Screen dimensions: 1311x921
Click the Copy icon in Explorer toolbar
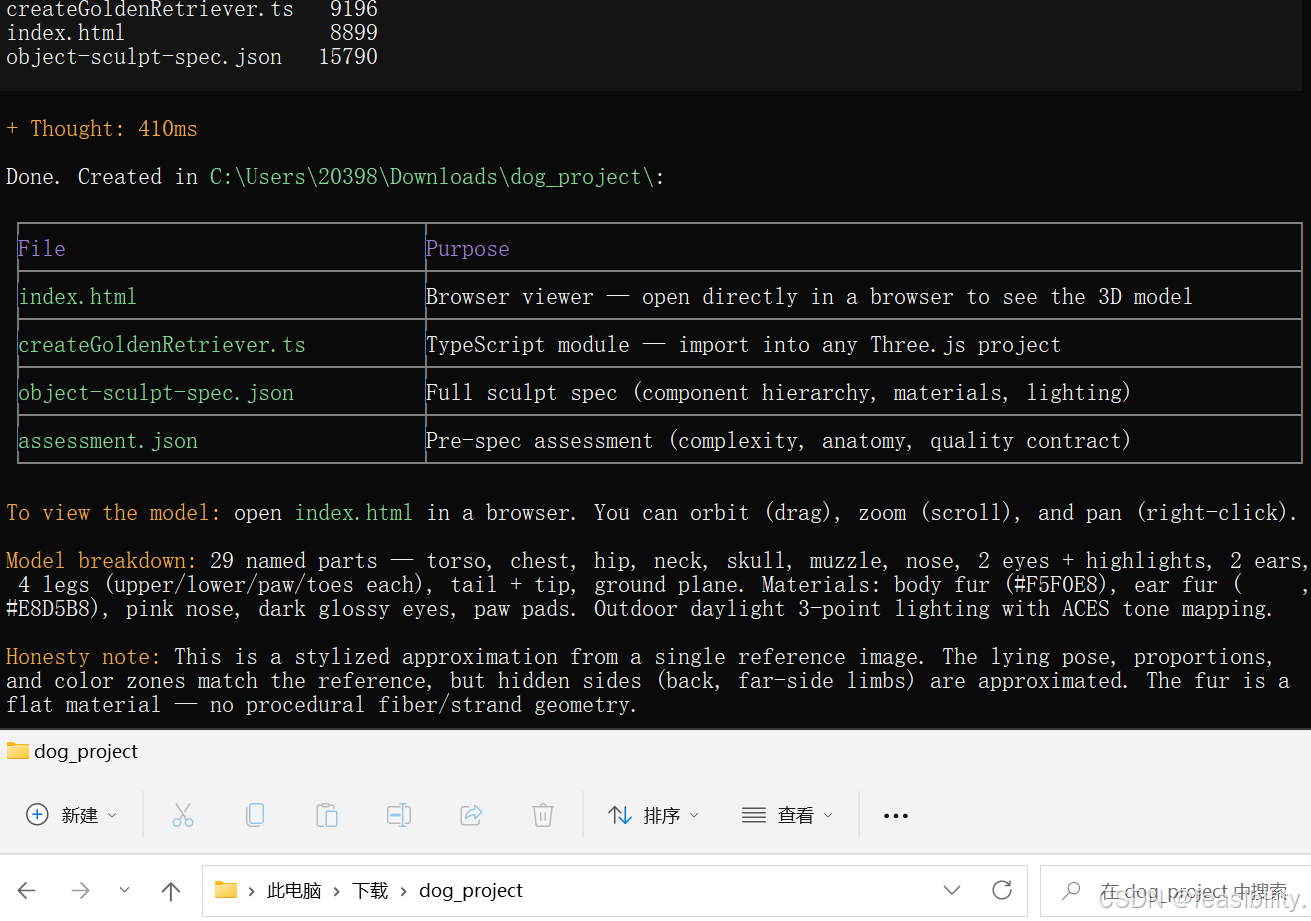click(255, 815)
